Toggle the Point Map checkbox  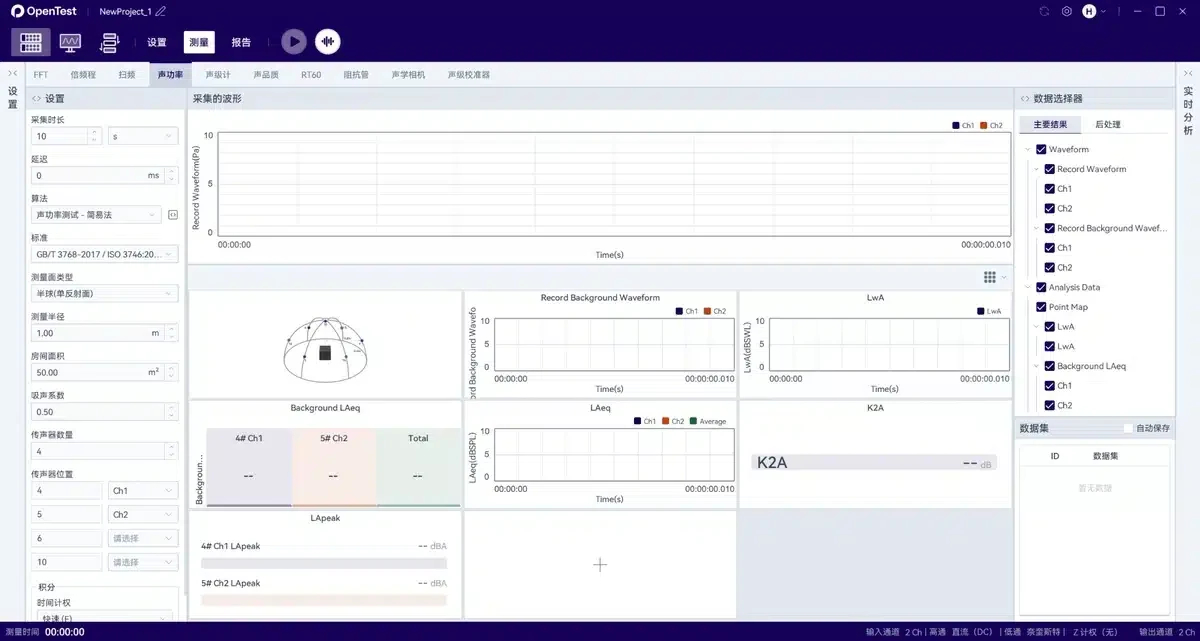pyautogui.click(x=1041, y=307)
